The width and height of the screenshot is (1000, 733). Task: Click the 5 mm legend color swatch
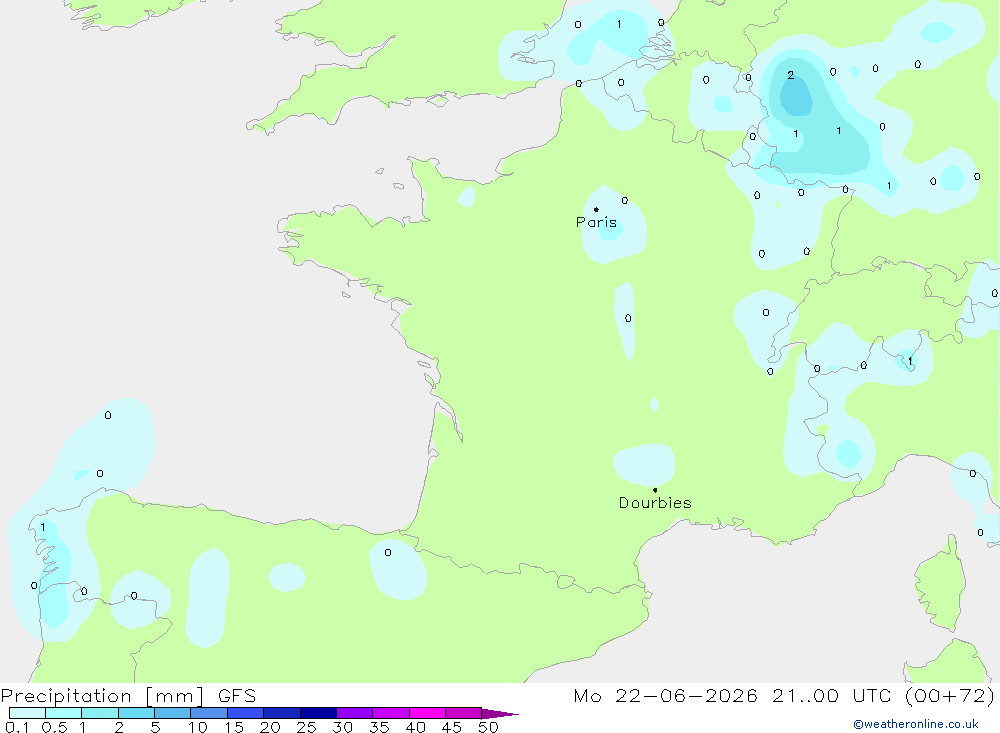pyautogui.click(x=172, y=713)
